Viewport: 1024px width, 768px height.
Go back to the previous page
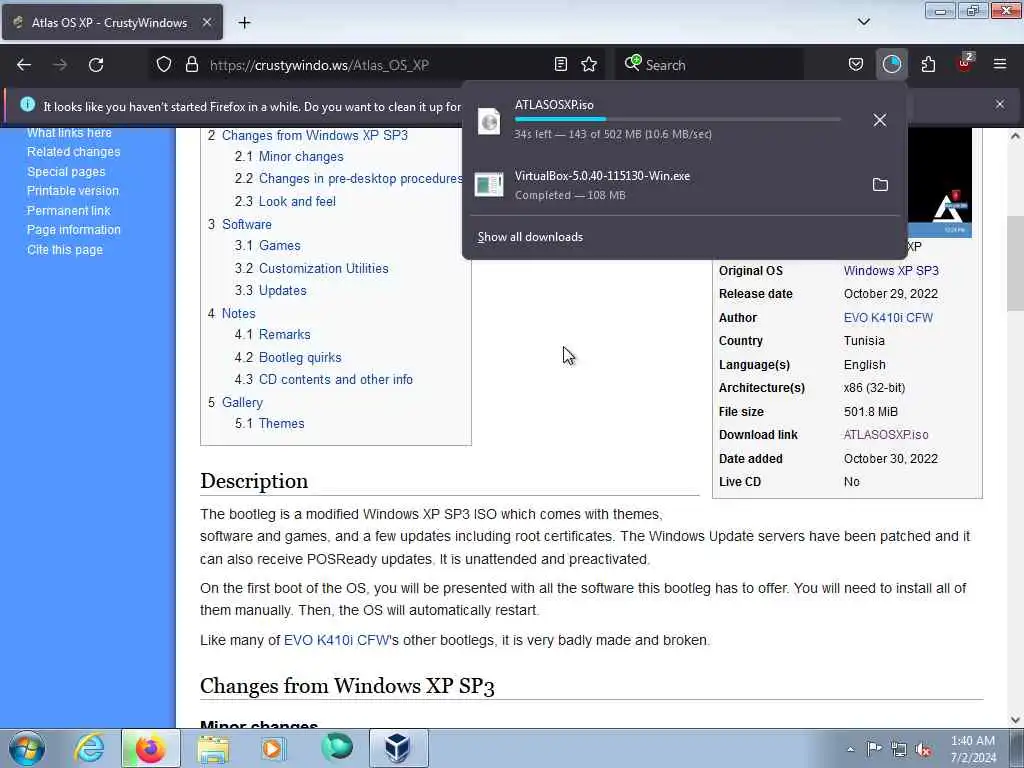point(24,65)
